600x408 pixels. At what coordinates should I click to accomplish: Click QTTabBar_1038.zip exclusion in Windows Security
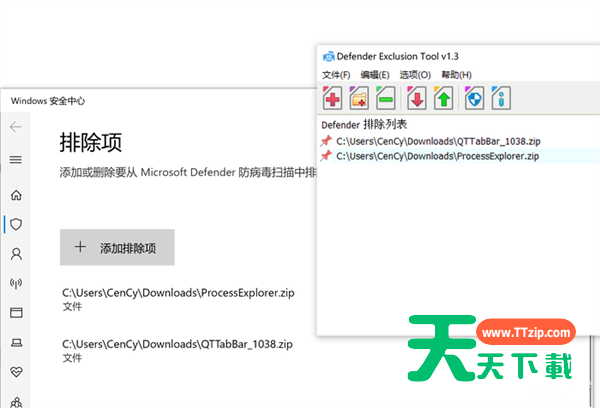point(177,350)
